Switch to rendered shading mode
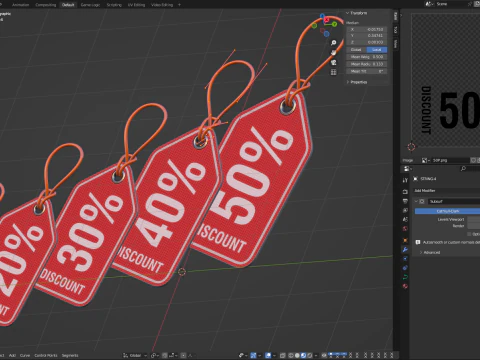Viewport: 480px width, 360px height. (x=310, y=356)
